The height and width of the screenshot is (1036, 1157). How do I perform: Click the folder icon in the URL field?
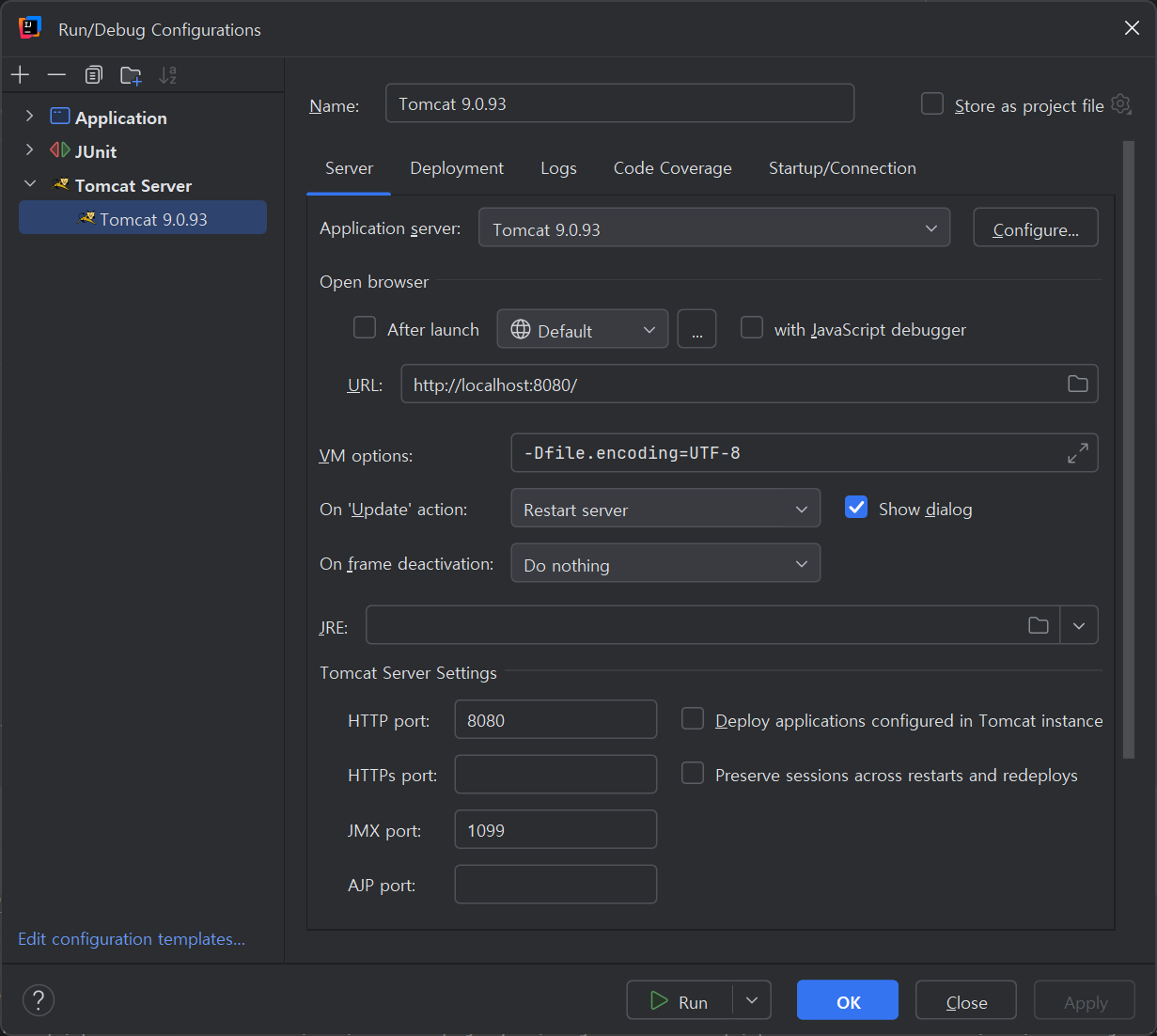tap(1078, 384)
